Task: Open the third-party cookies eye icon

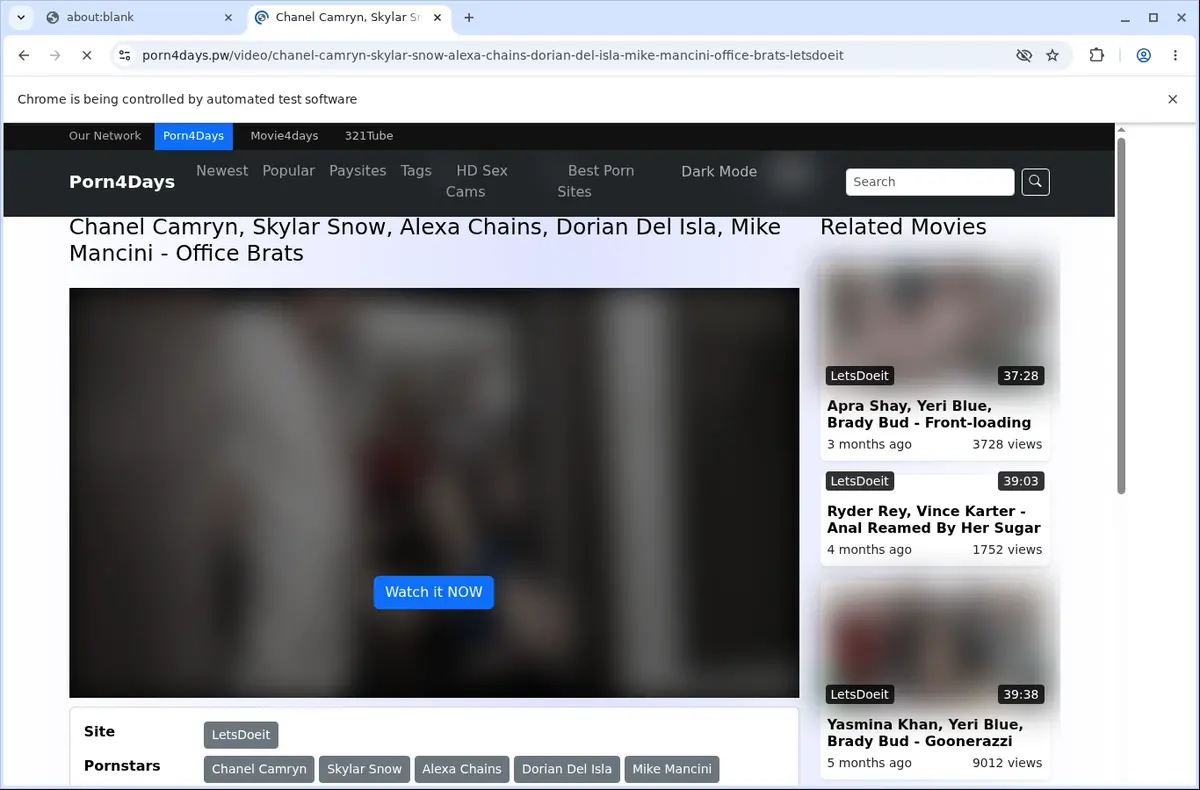Action: coord(1024,55)
